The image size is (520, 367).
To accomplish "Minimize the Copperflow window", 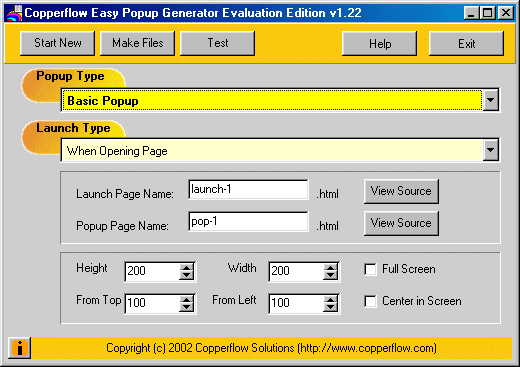I will [x=471, y=13].
